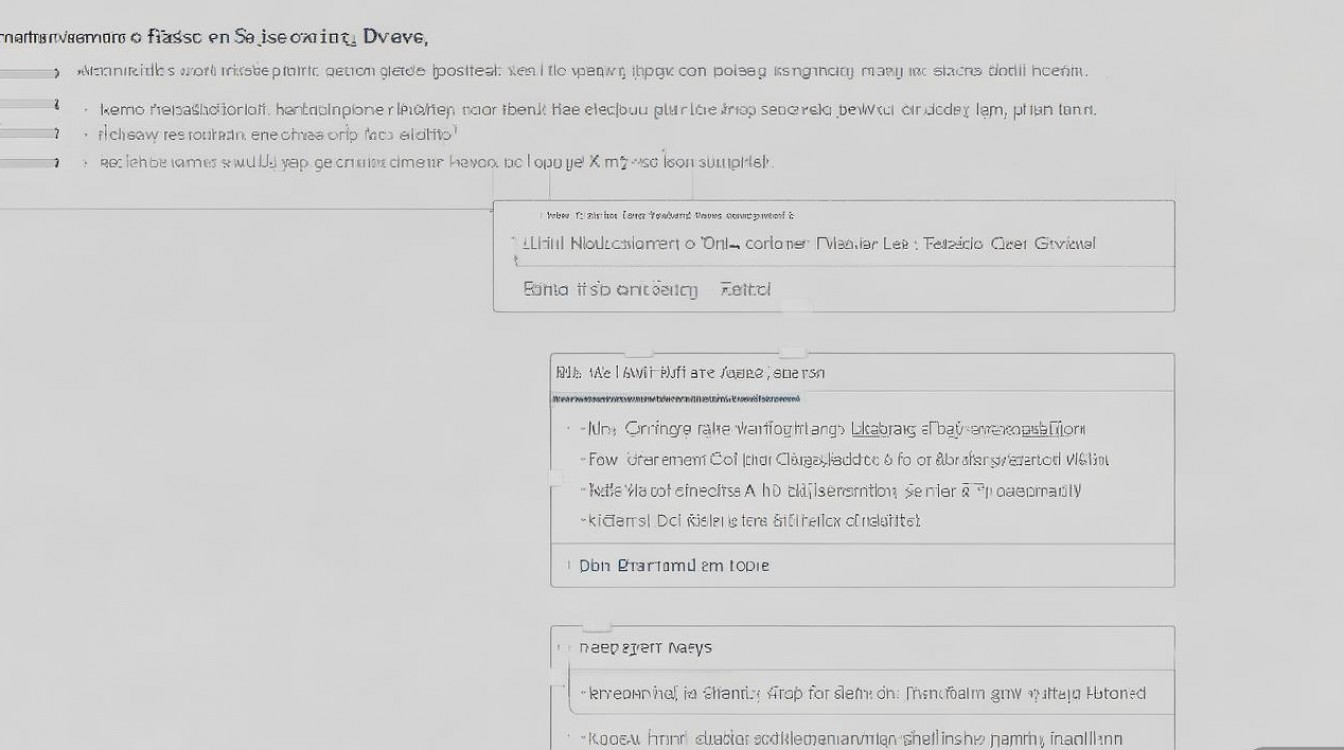
Task: Open the blue underlined line under 'Bils We' header
Action: [676, 399]
